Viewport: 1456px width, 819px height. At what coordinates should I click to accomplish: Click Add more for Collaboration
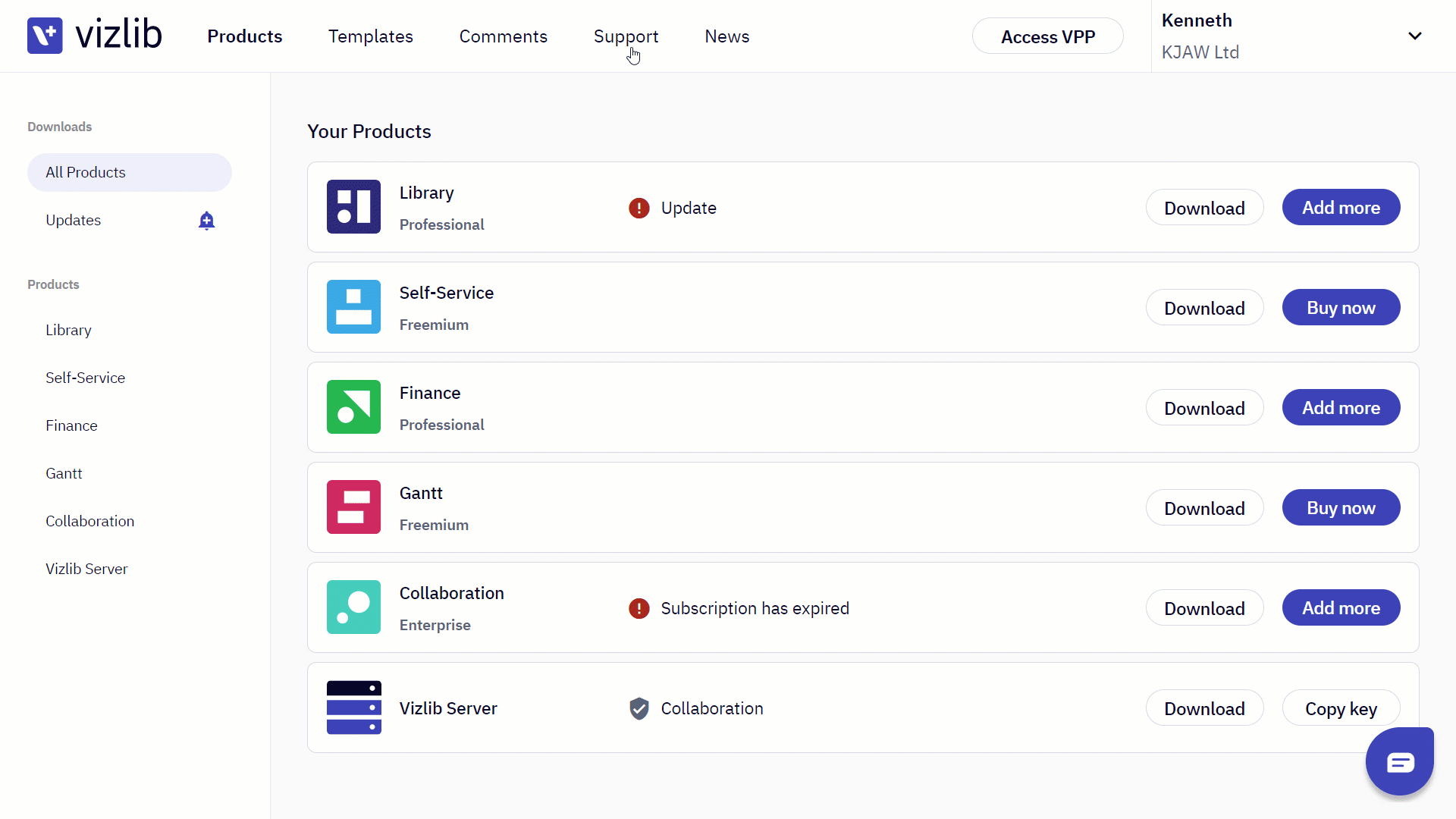[x=1341, y=608]
